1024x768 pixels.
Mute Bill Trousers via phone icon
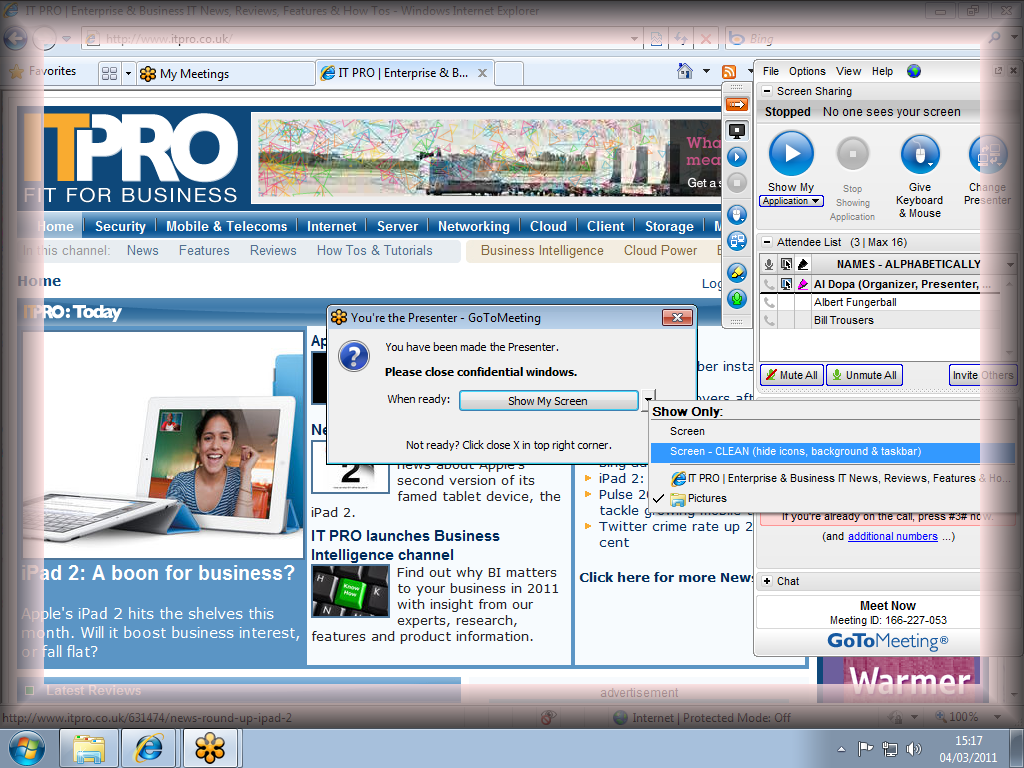(x=769, y=321)
